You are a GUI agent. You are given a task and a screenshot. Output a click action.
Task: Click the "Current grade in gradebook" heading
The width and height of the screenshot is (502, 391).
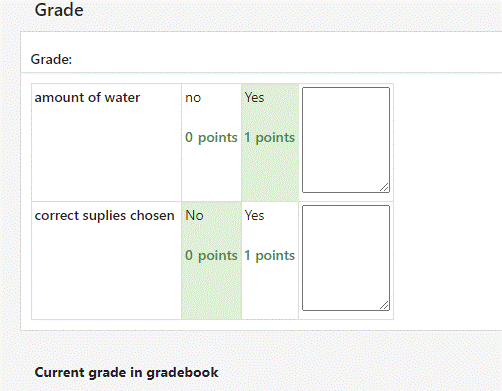pos(126,372)
